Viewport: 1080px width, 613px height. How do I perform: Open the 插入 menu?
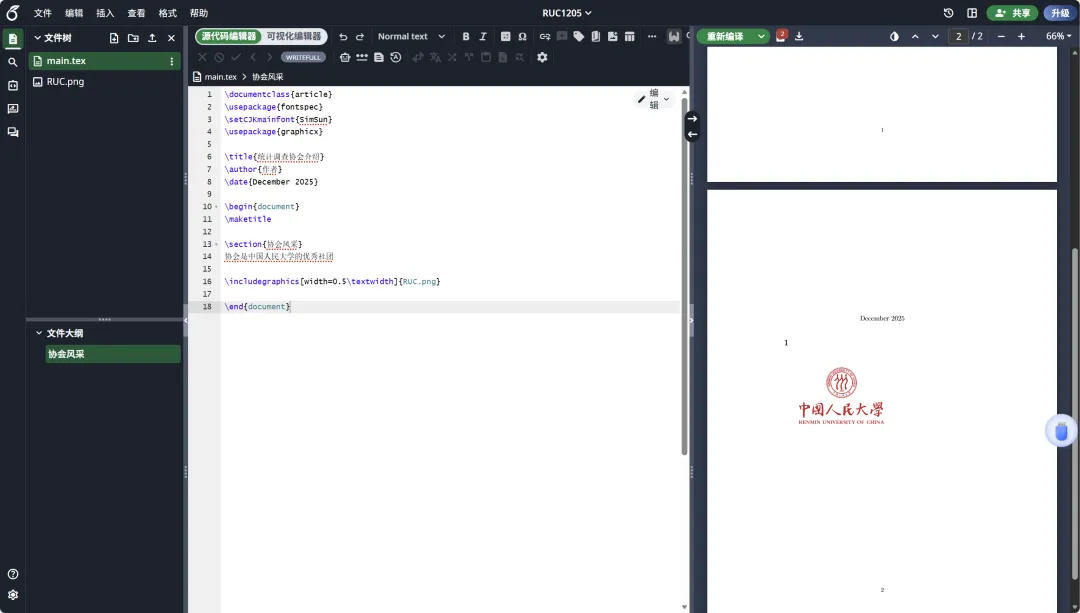[x=105, y=13]
